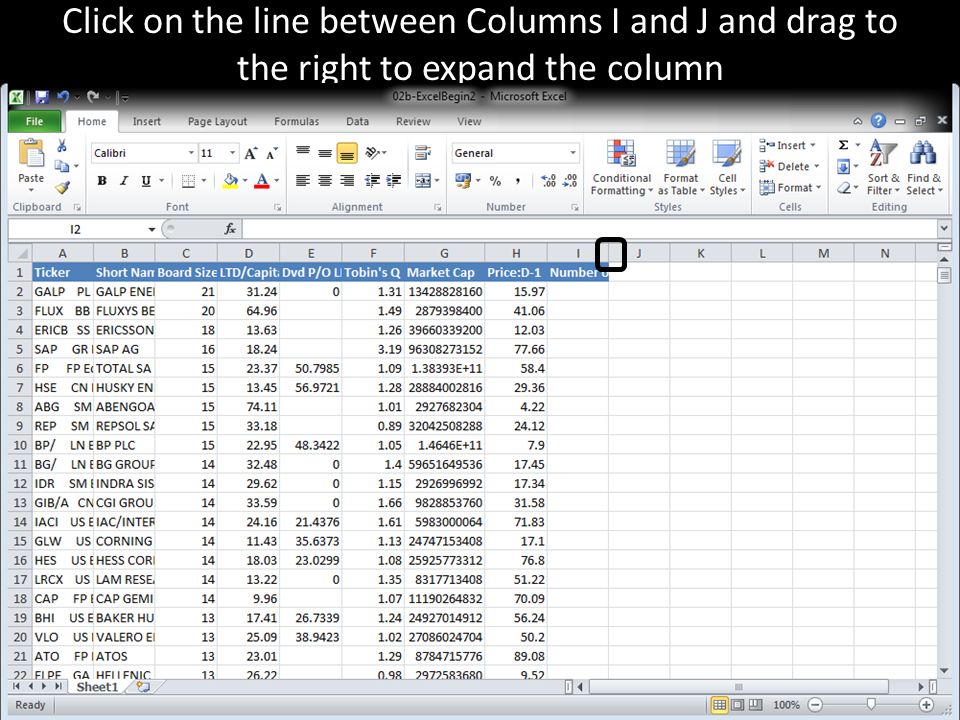Click the Fill down icon
960x720 pixels.
[x=844, y=166]
